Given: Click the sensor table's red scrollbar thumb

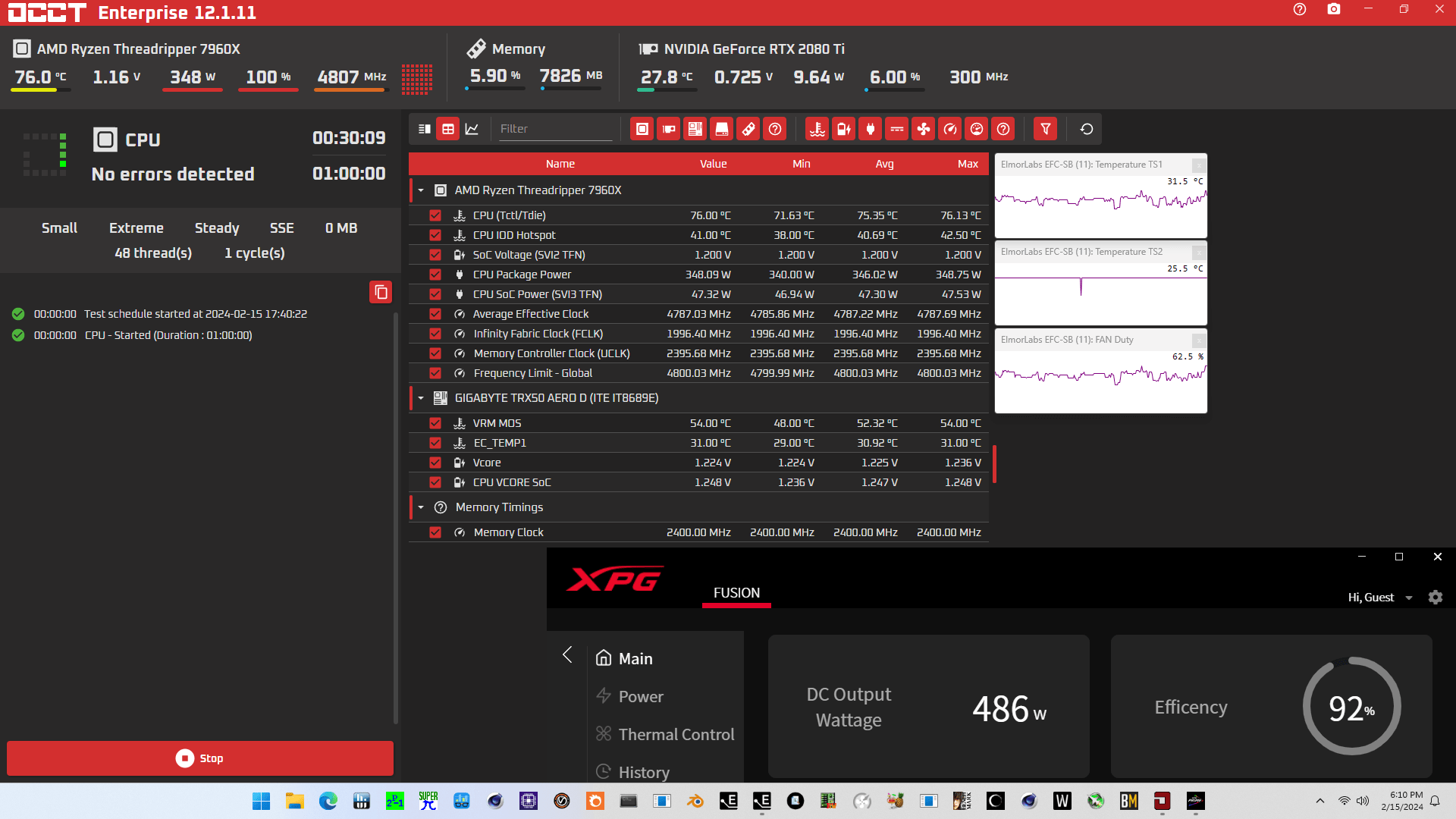Looking at the screenshot, I should click(x=994, y=464).
